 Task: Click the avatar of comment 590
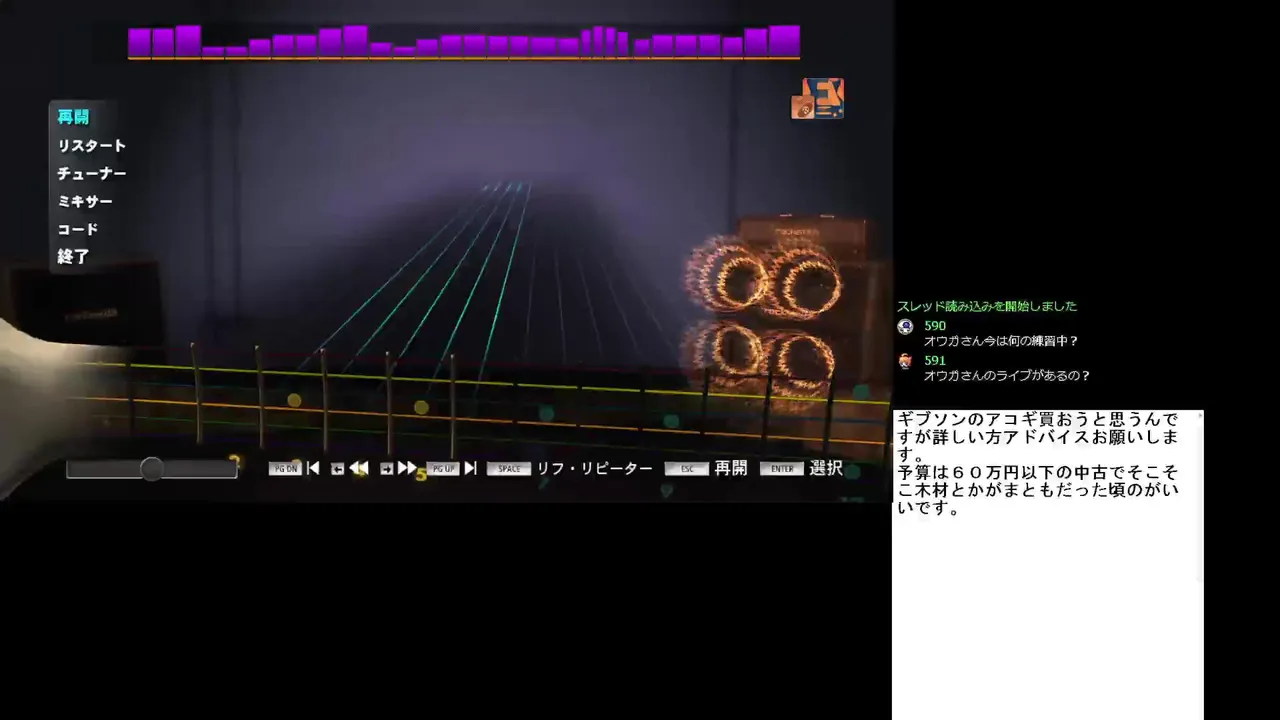[x=905, y=326]
